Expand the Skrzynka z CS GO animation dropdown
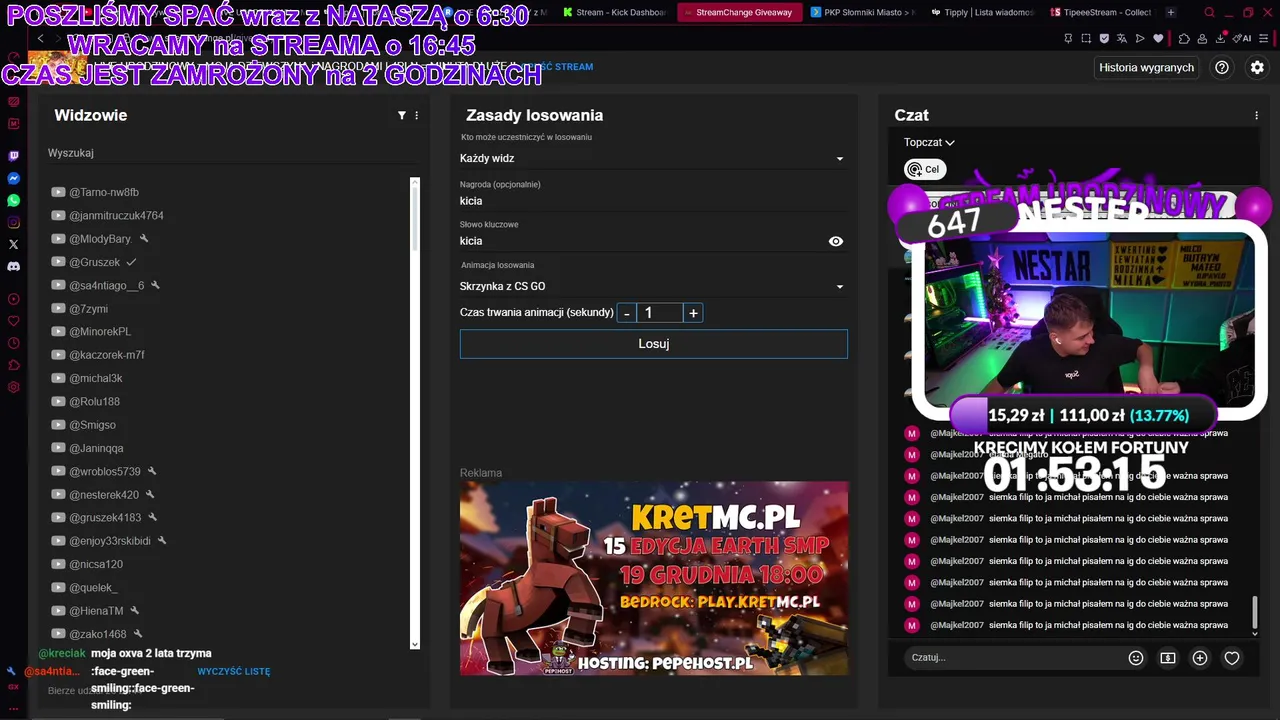The width and height of the screenshot is (1280, 720). (653, 286)
